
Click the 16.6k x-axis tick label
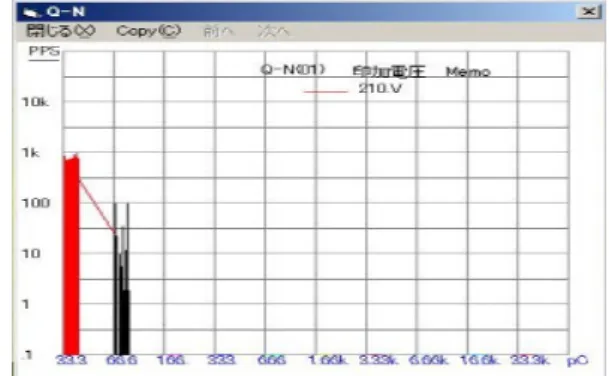pos(479,360)
